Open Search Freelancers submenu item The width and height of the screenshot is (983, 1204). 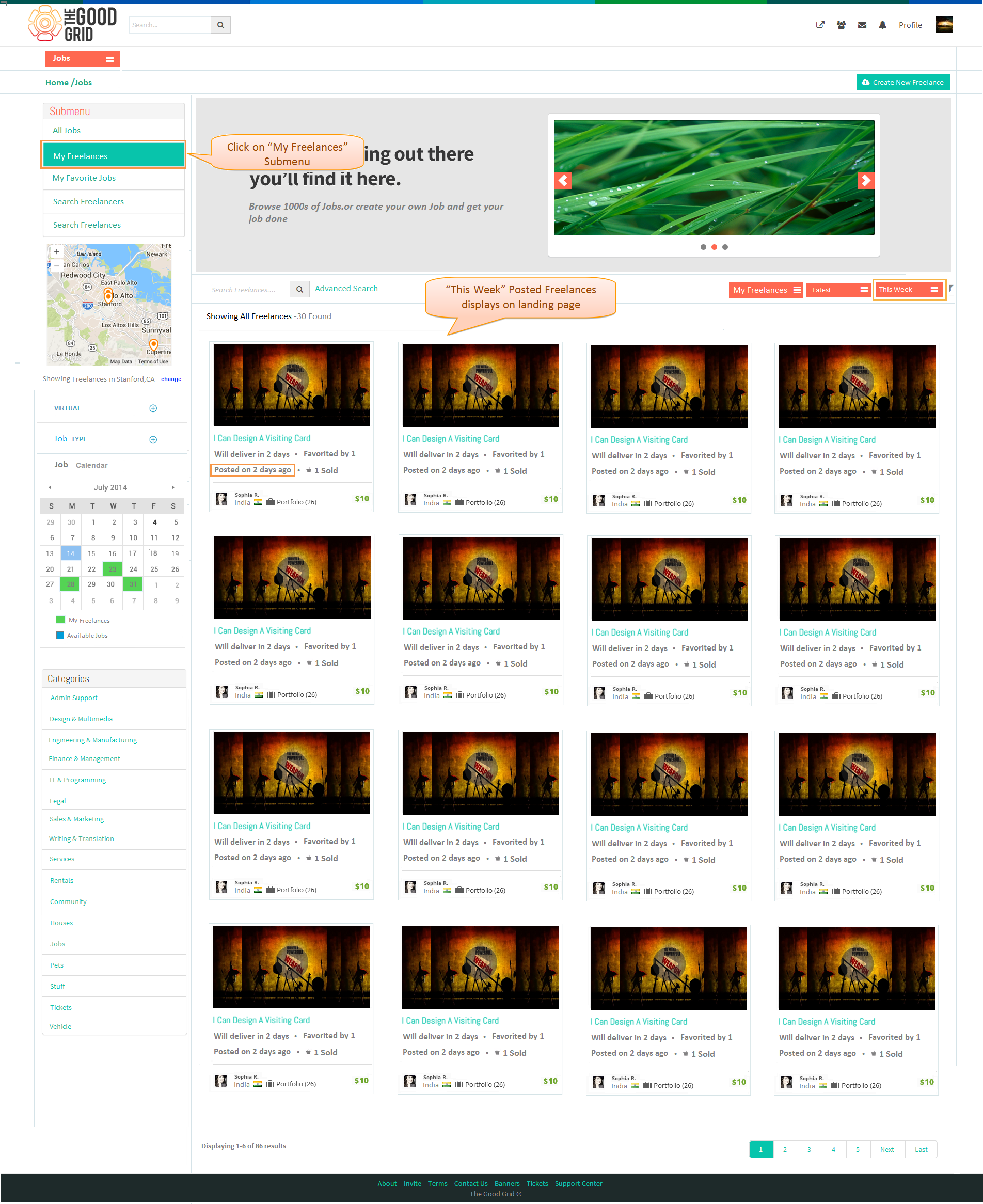pos(88,201)
